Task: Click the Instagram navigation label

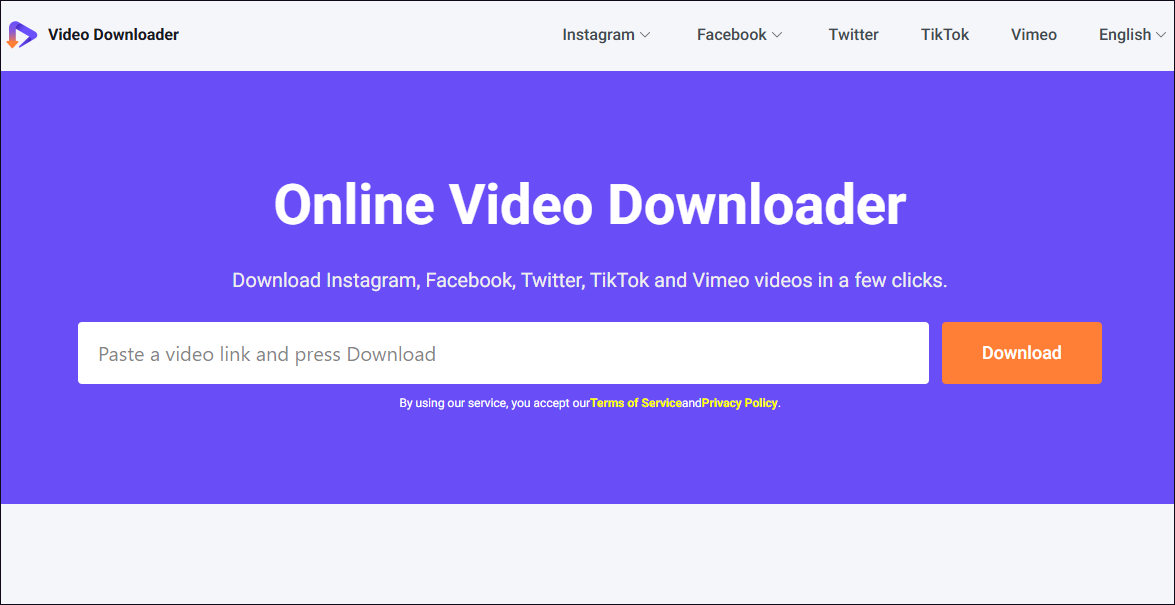Action: click(x=598, y=34)
